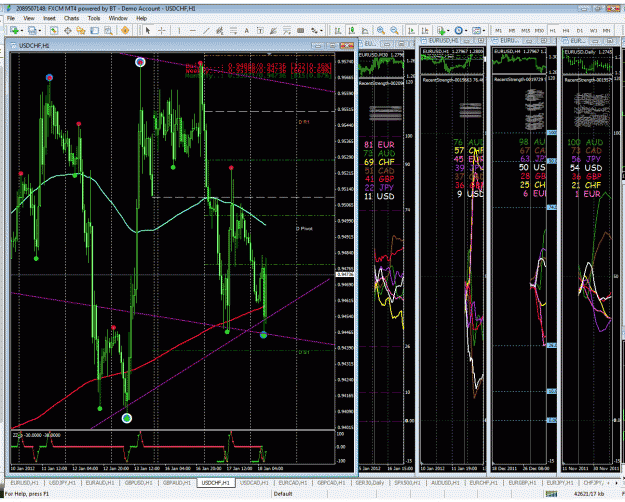Toggle the Navigator window with star-folder icon
This screenshot has width=625, height=502.
click(81, 30)
